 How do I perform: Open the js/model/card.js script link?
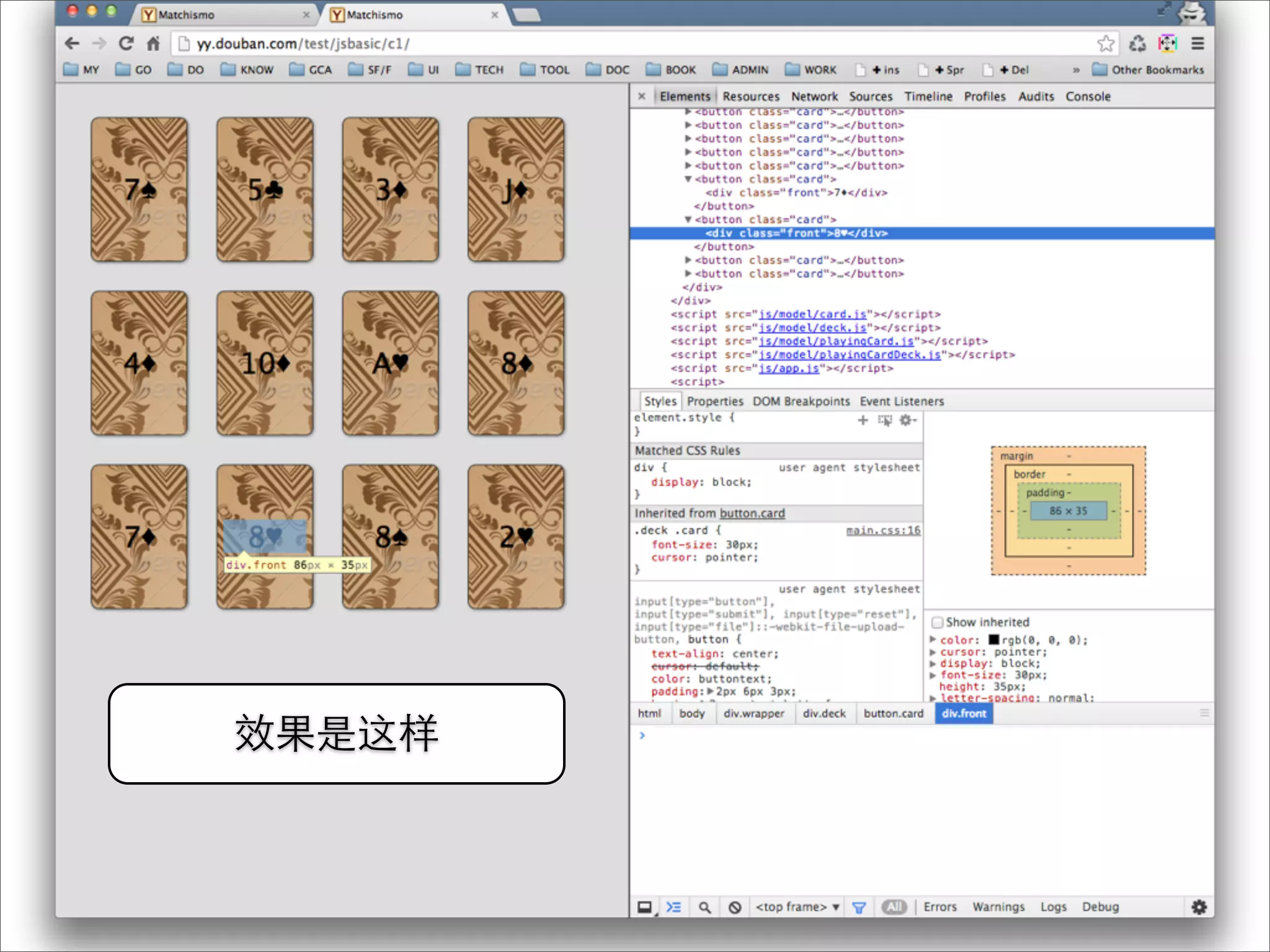pos(813,314)
